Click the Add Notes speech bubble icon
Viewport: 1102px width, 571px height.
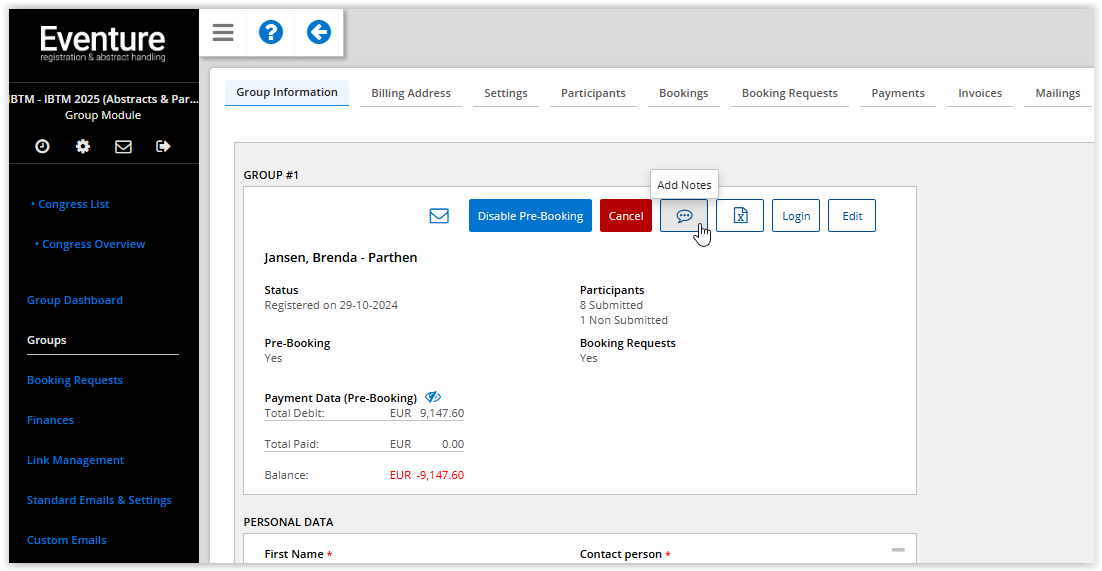pyautogui.click(x=684, y=216)
